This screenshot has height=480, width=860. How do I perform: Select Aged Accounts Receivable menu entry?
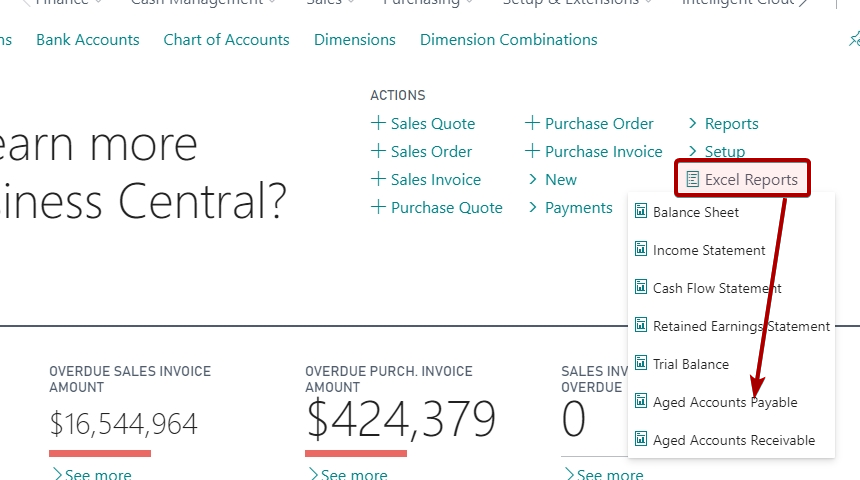coord(734,440)
